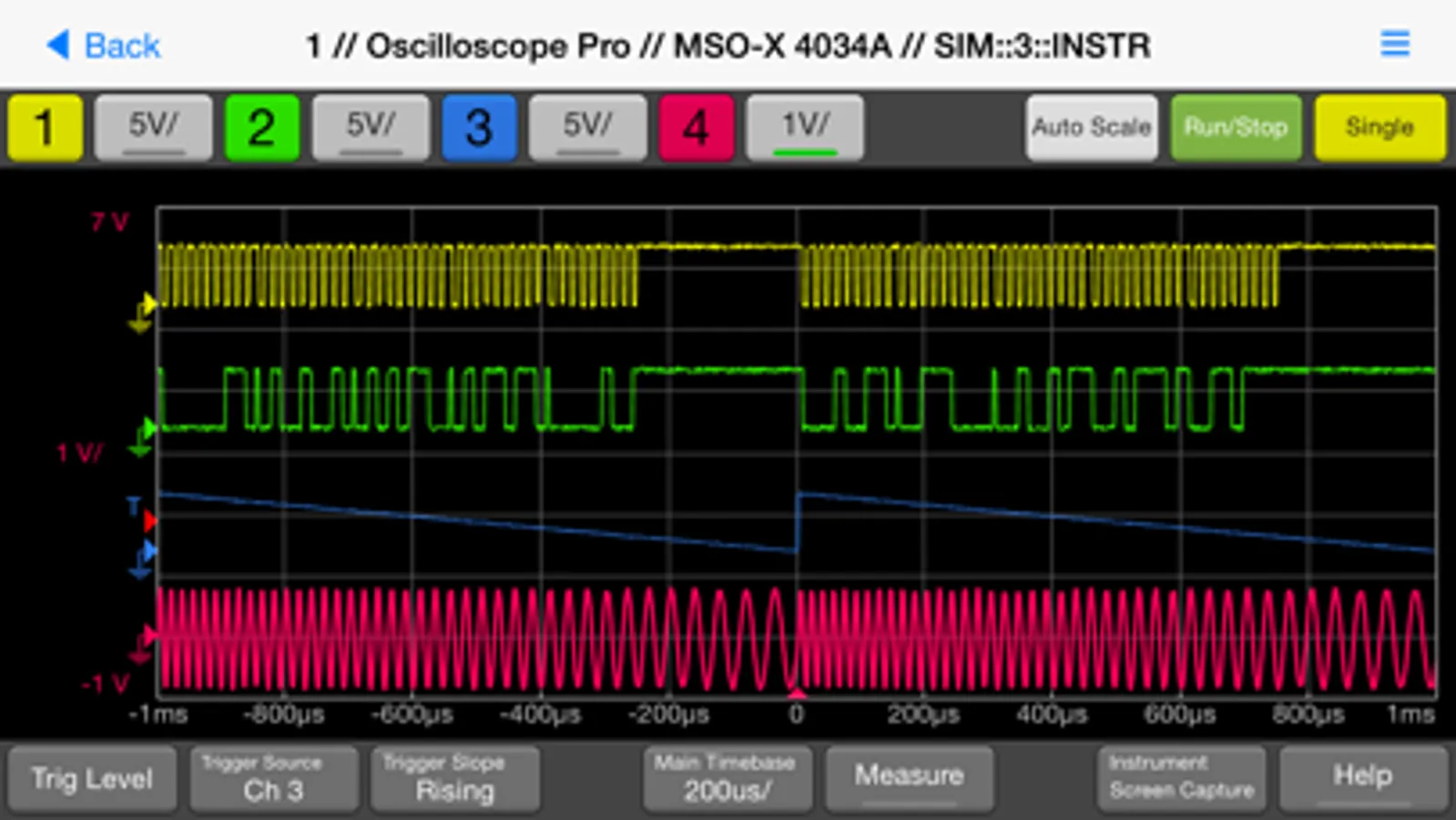
Task: Click the 800µs time axis label
Action: [1308, 714]
